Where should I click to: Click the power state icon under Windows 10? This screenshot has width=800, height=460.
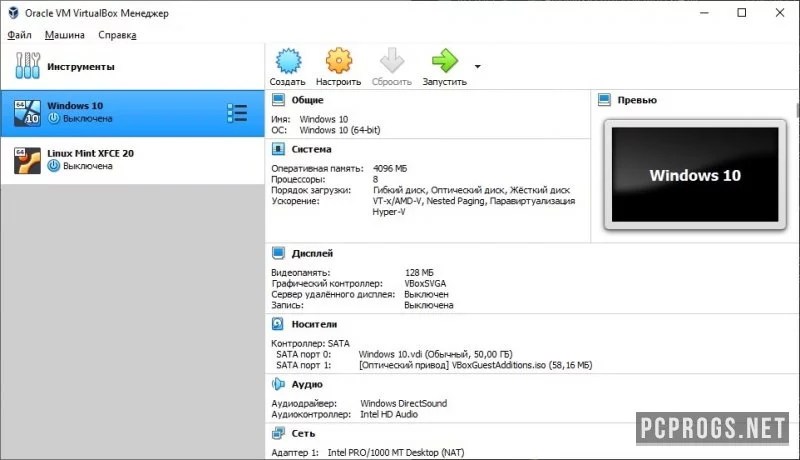54,118
